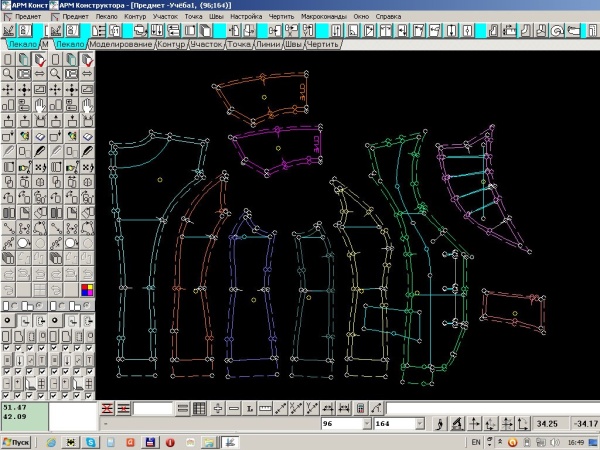The image size is (600, 450).
Task: Click the crossed axes icon next to the microscope
Action: pyautogui.click(x=474, y=424)
